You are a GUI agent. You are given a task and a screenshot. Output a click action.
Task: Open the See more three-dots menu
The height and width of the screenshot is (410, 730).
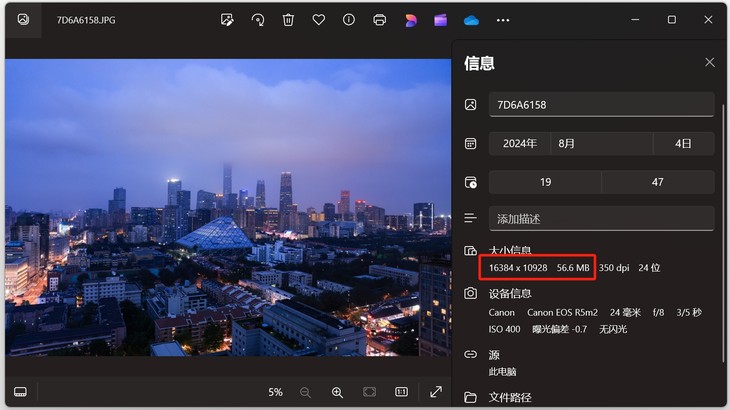pos(503,20)
